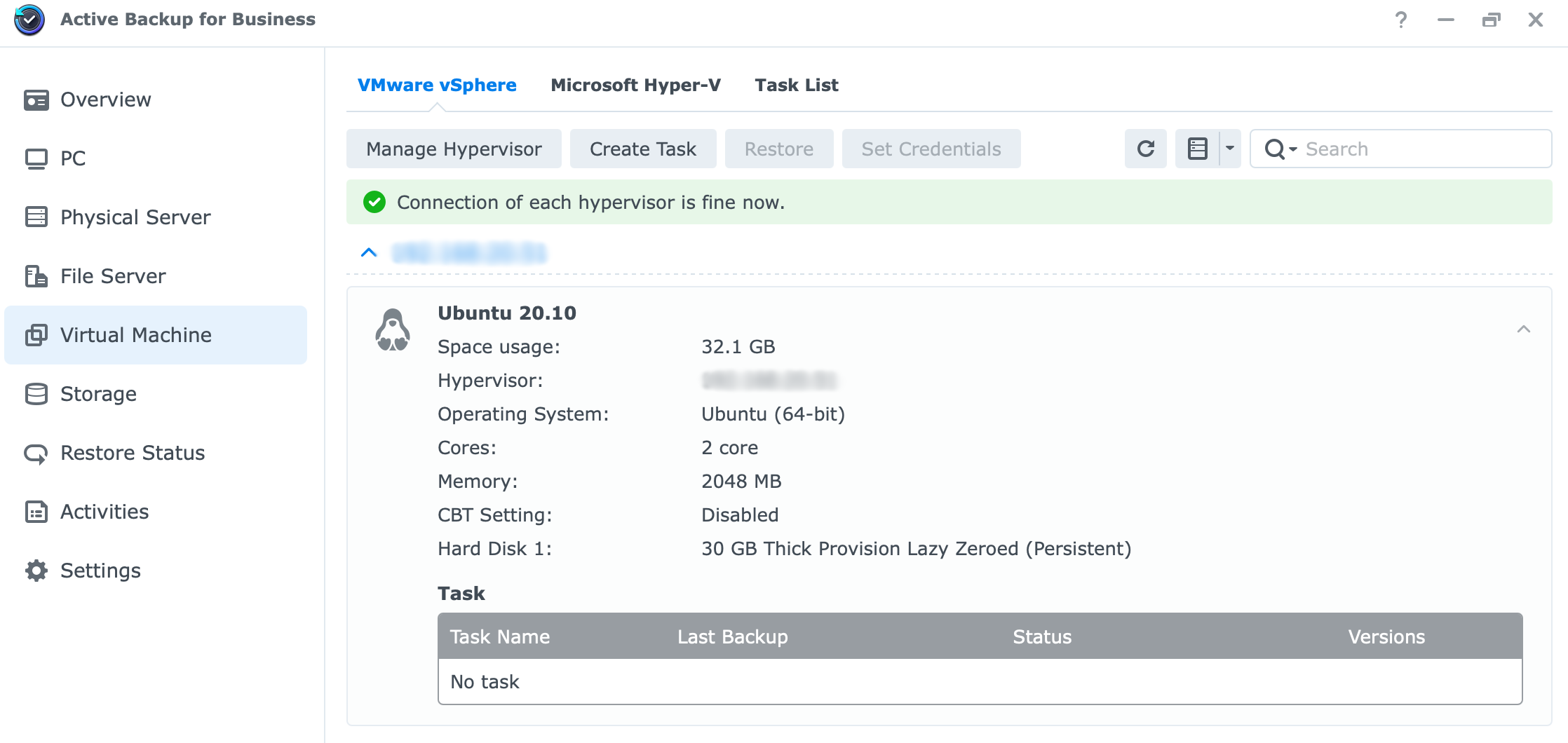Click the 'No task' table row
Screen dimensions: 1568x743
pos(980,681)
